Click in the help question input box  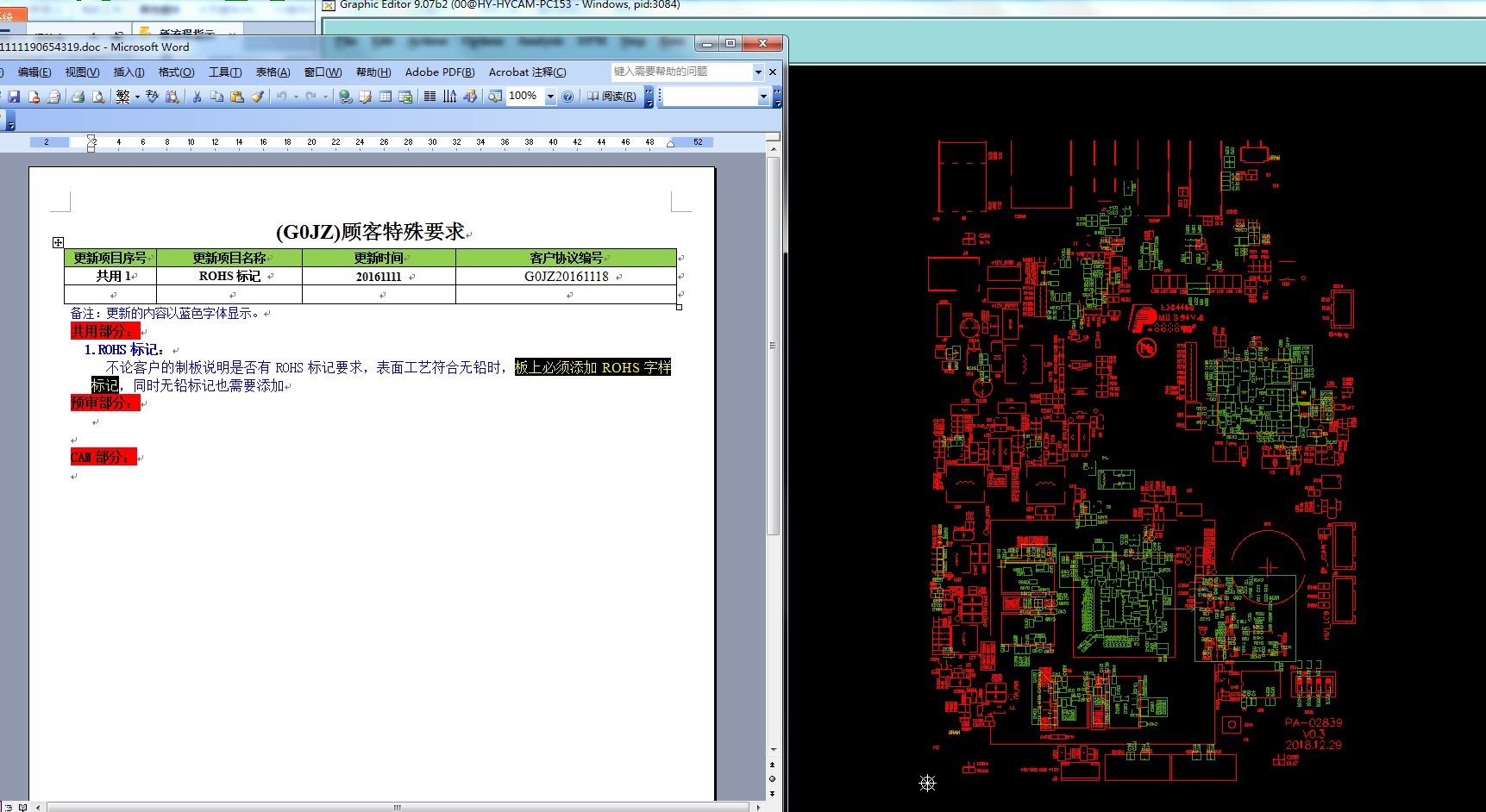click(x=681, y=72)
